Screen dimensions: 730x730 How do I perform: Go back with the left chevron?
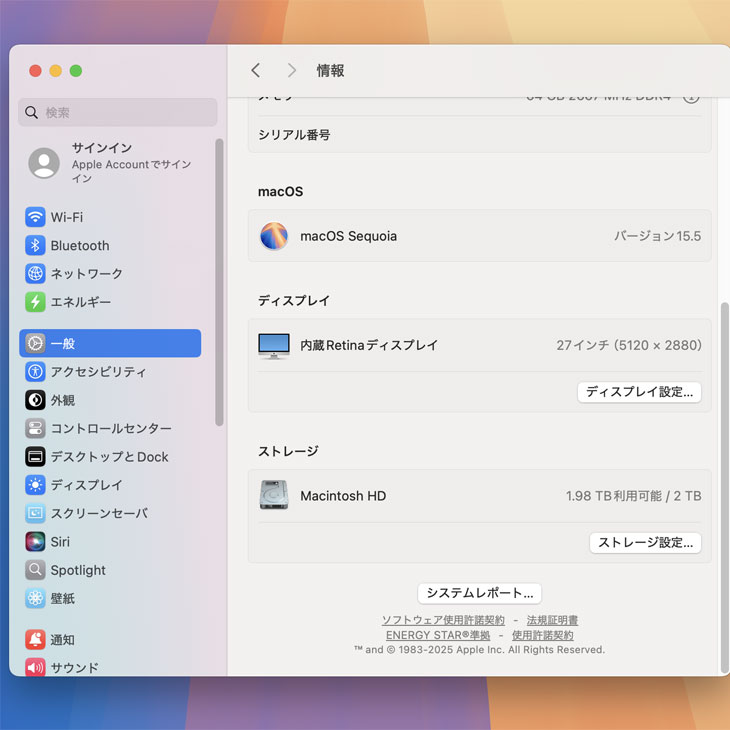(256, 70)
